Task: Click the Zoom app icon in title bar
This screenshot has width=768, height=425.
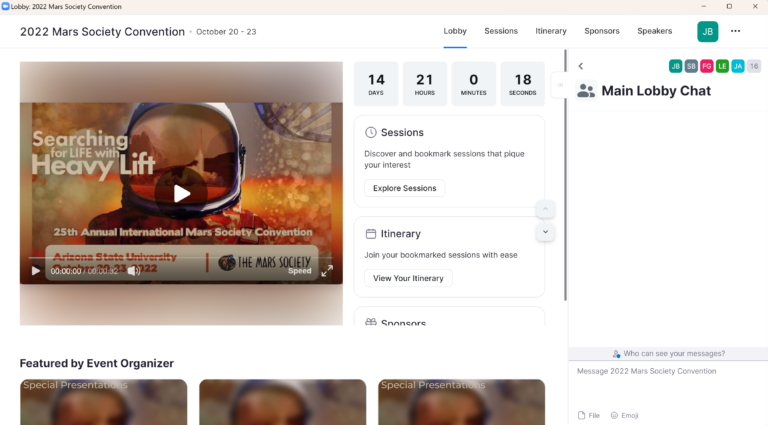Action: tap(5, 6)
